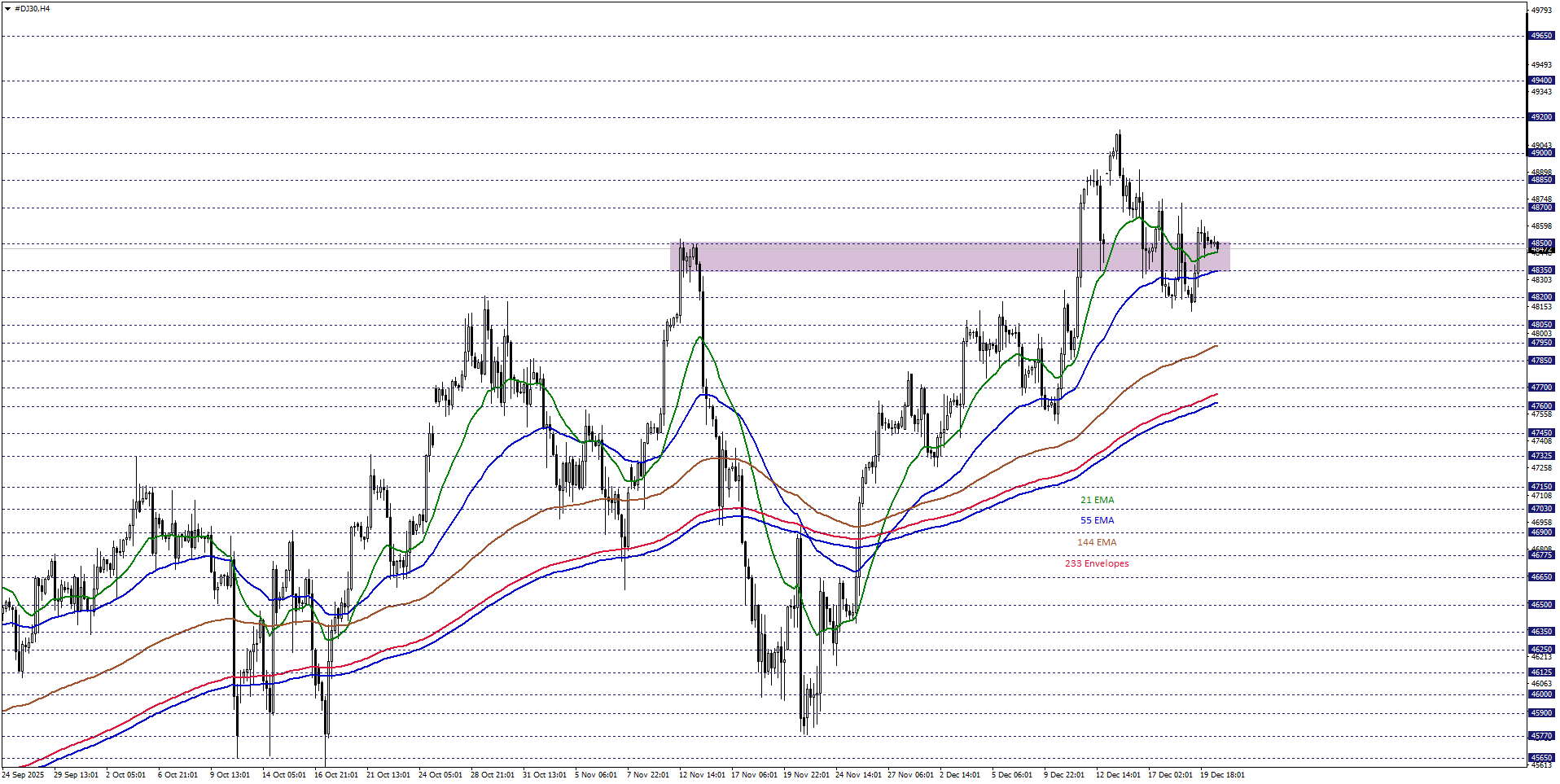This screenshot has width=1560, height=784.
Task: Click the 47150 price level tag
Action: [x=1540, y=487]
